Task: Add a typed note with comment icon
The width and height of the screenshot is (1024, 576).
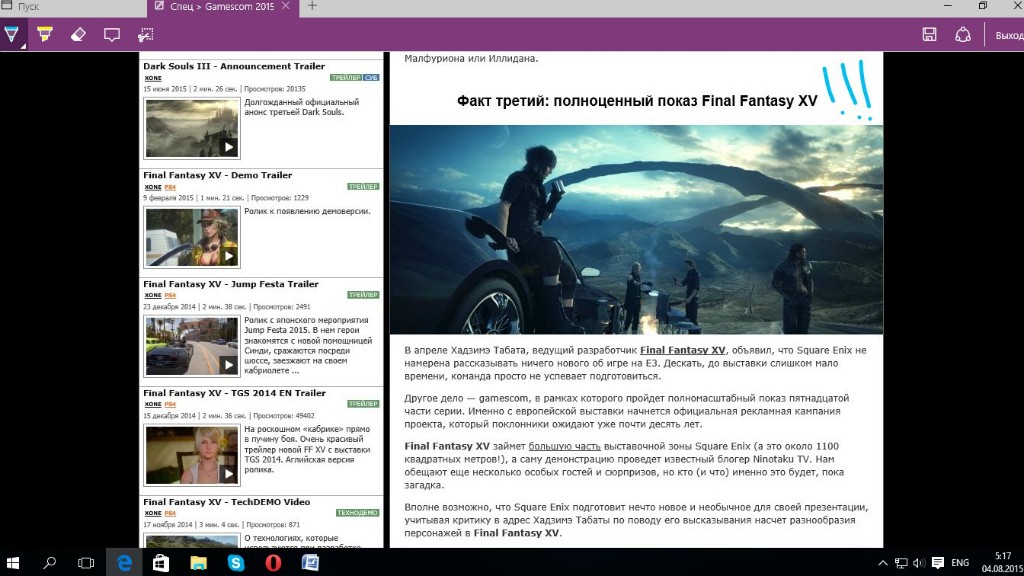Action: click(x=112, y=34)
